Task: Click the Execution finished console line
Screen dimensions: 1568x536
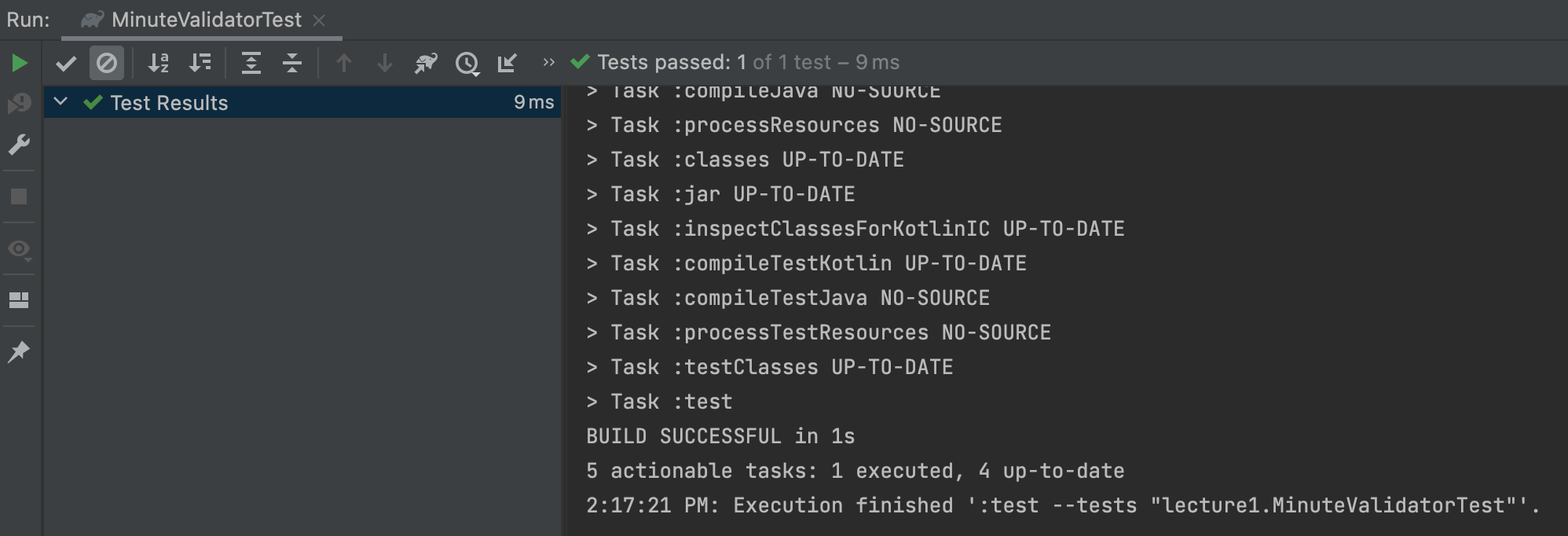Action: coord(1063,505)
